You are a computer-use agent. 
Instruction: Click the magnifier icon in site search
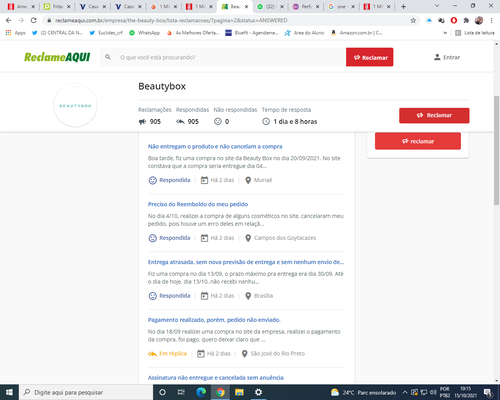(x=108, y=57)
